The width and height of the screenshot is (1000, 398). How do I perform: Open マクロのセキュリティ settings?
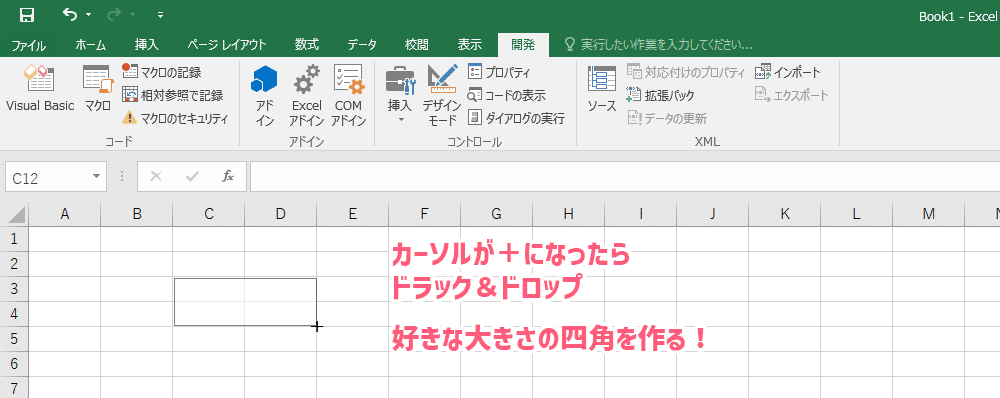[x=175, y=119]
